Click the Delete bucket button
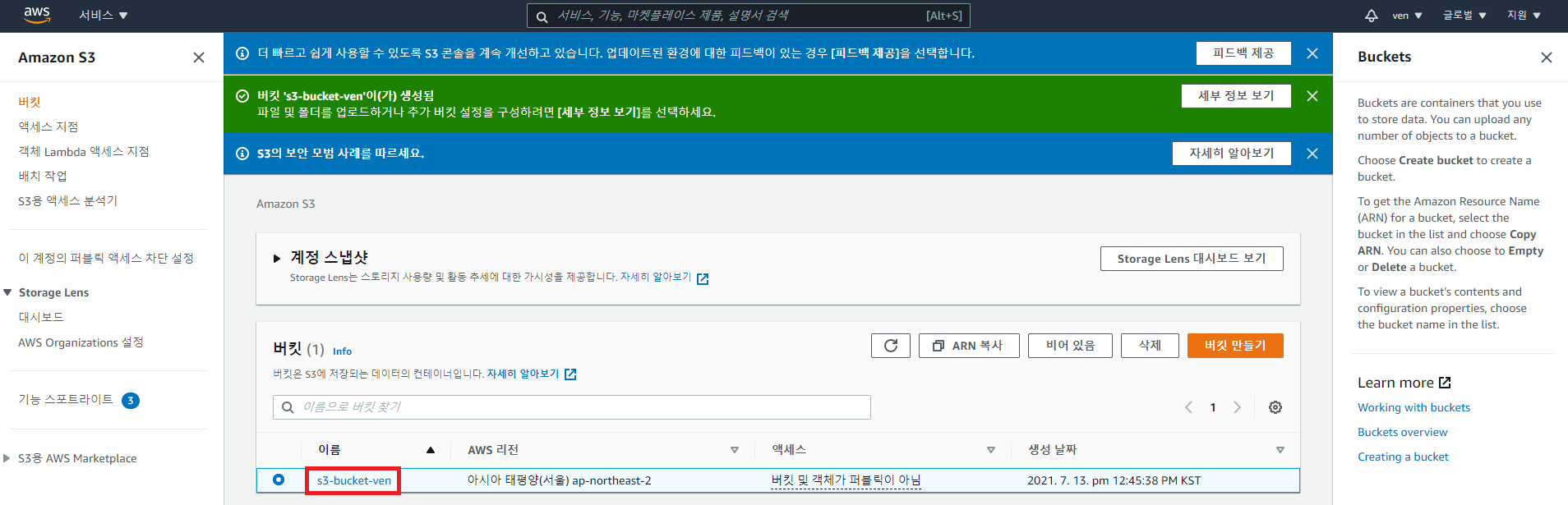The image size is (1568, 505). [x=1150, y=346]
